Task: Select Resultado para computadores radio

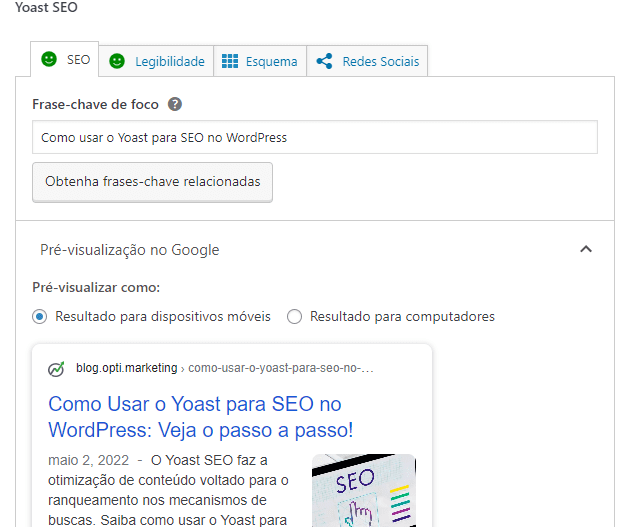Action: (x=294, y=316)
